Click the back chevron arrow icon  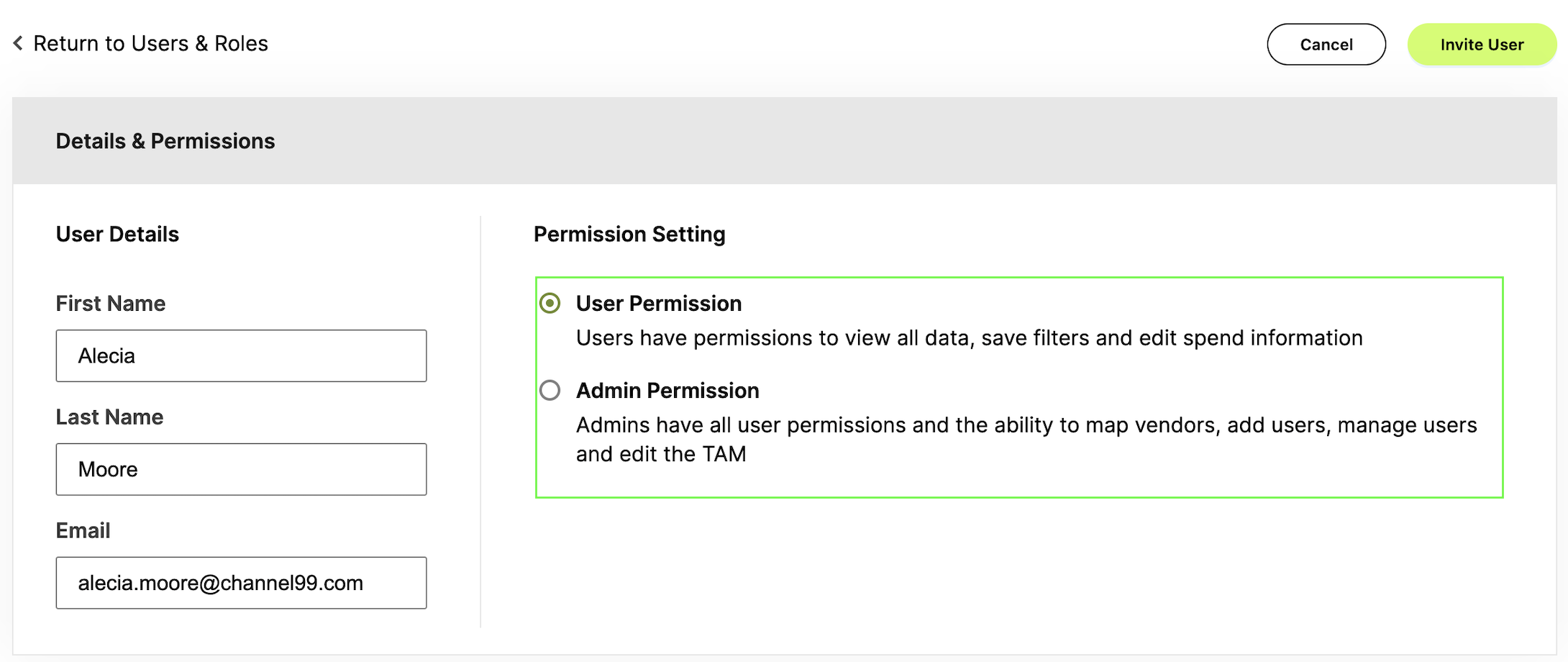coord(18,43)
